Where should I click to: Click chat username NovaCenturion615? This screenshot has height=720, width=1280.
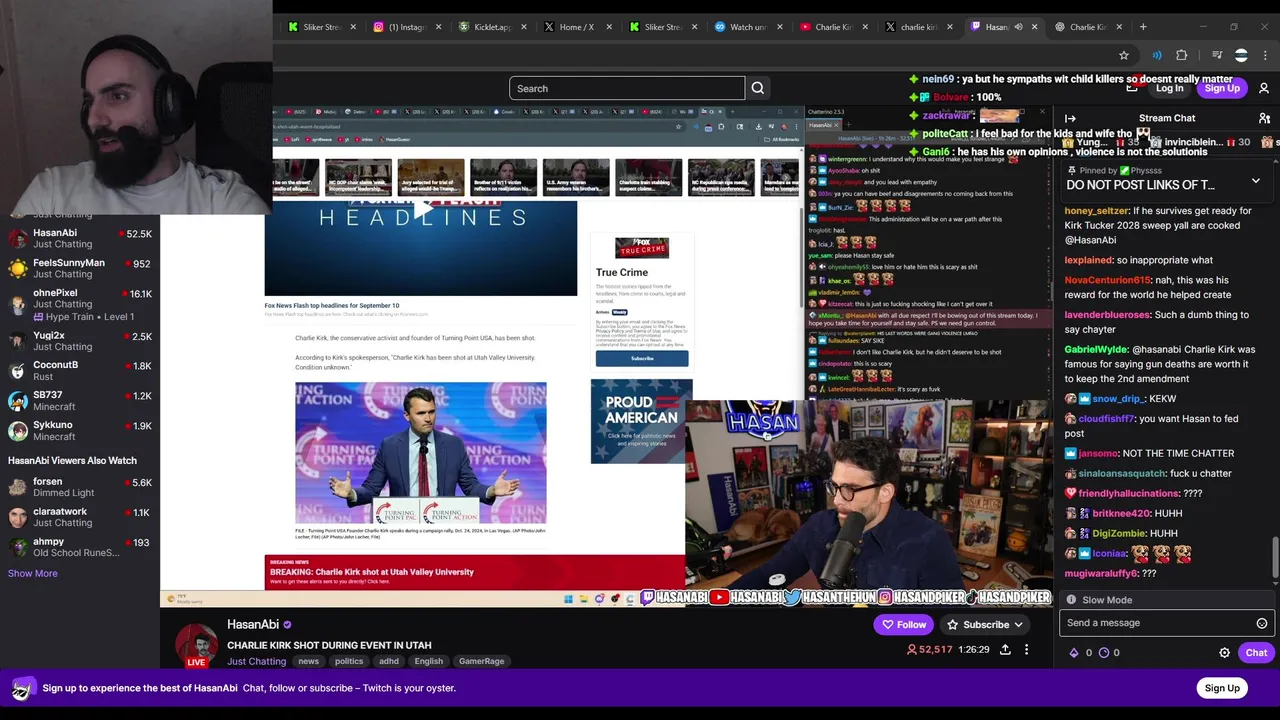(x=1107, y=281)
